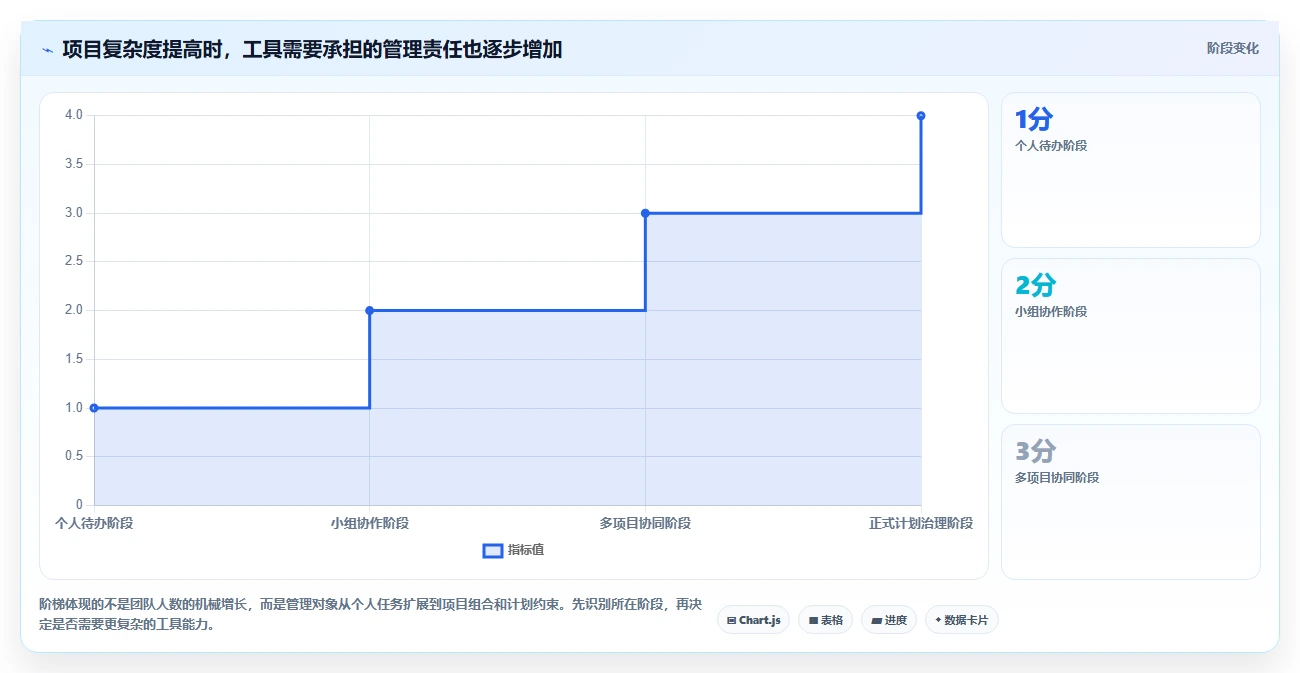Image resolution: width=1300 pixels, height=673 pixels.
Task: Click the 小组协作阶段 x-axis label
Action: tap(369, 523)
